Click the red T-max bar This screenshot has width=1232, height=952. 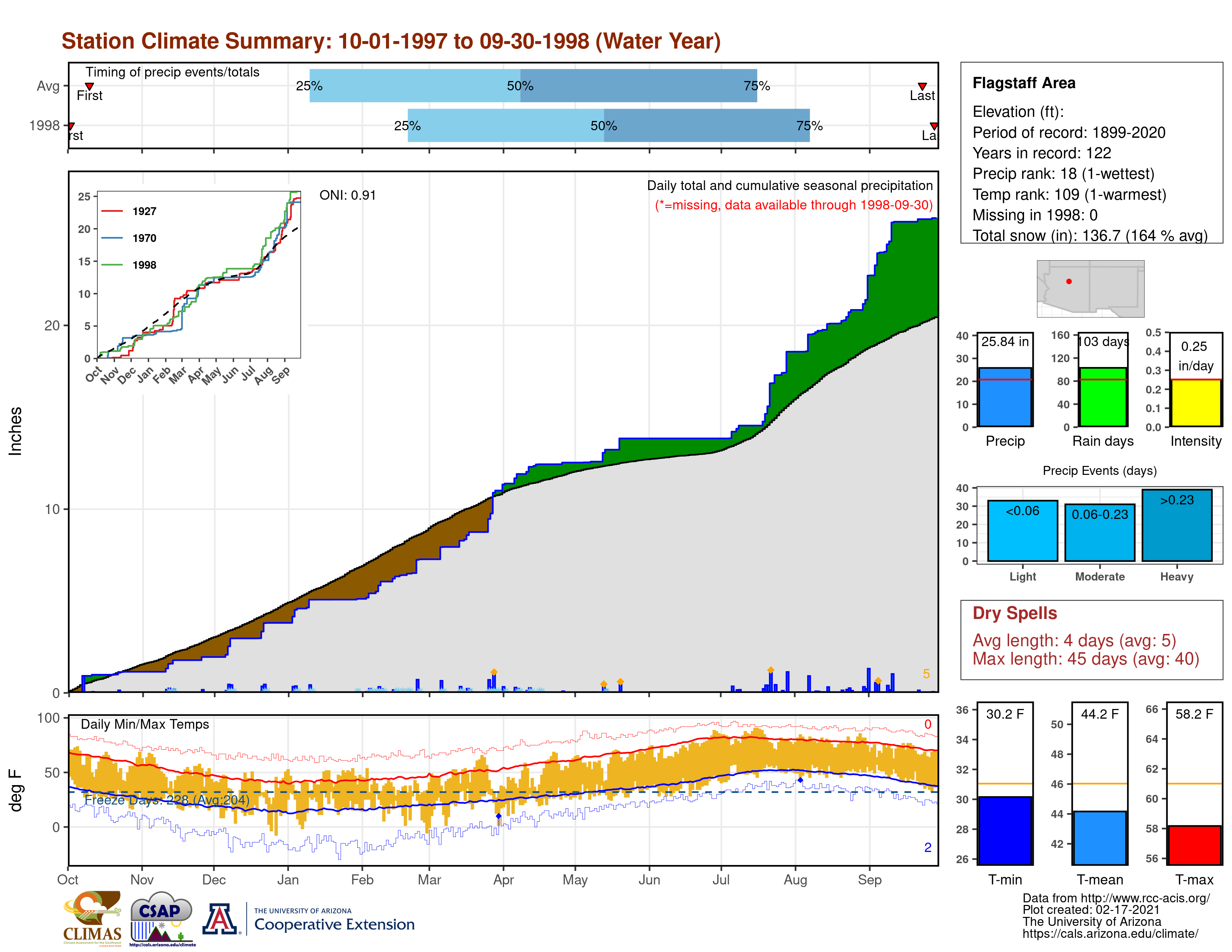1194,845
